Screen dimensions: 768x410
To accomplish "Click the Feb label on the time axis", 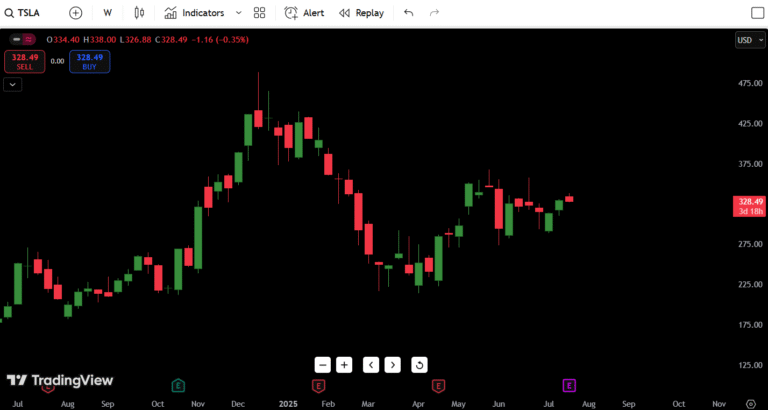I will [328, 404].
